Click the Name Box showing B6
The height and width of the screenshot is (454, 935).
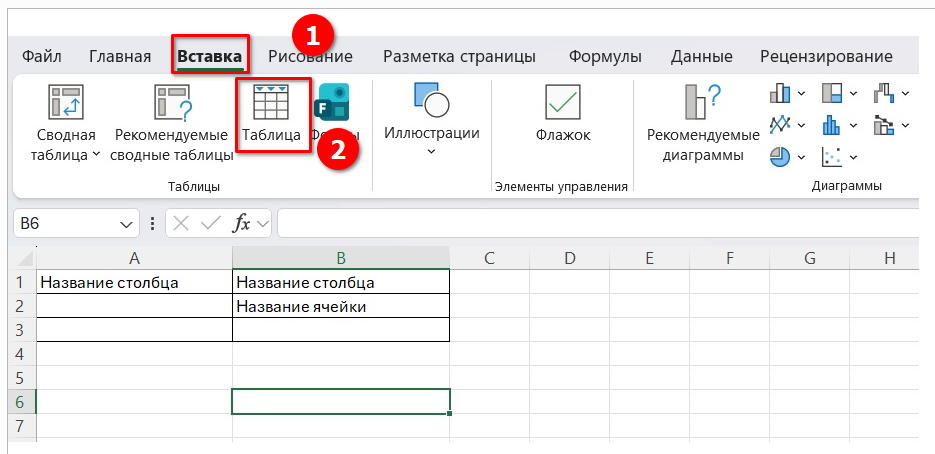coord(66,224)
